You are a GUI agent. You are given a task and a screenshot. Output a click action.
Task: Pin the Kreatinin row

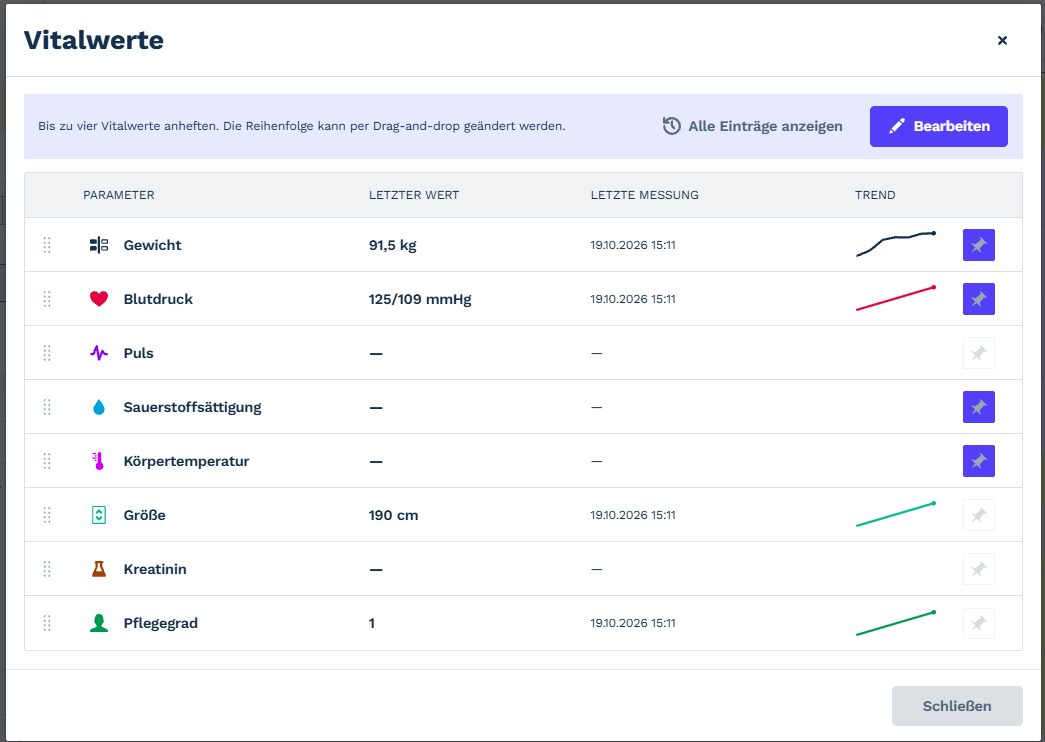(x=978, y=569)
